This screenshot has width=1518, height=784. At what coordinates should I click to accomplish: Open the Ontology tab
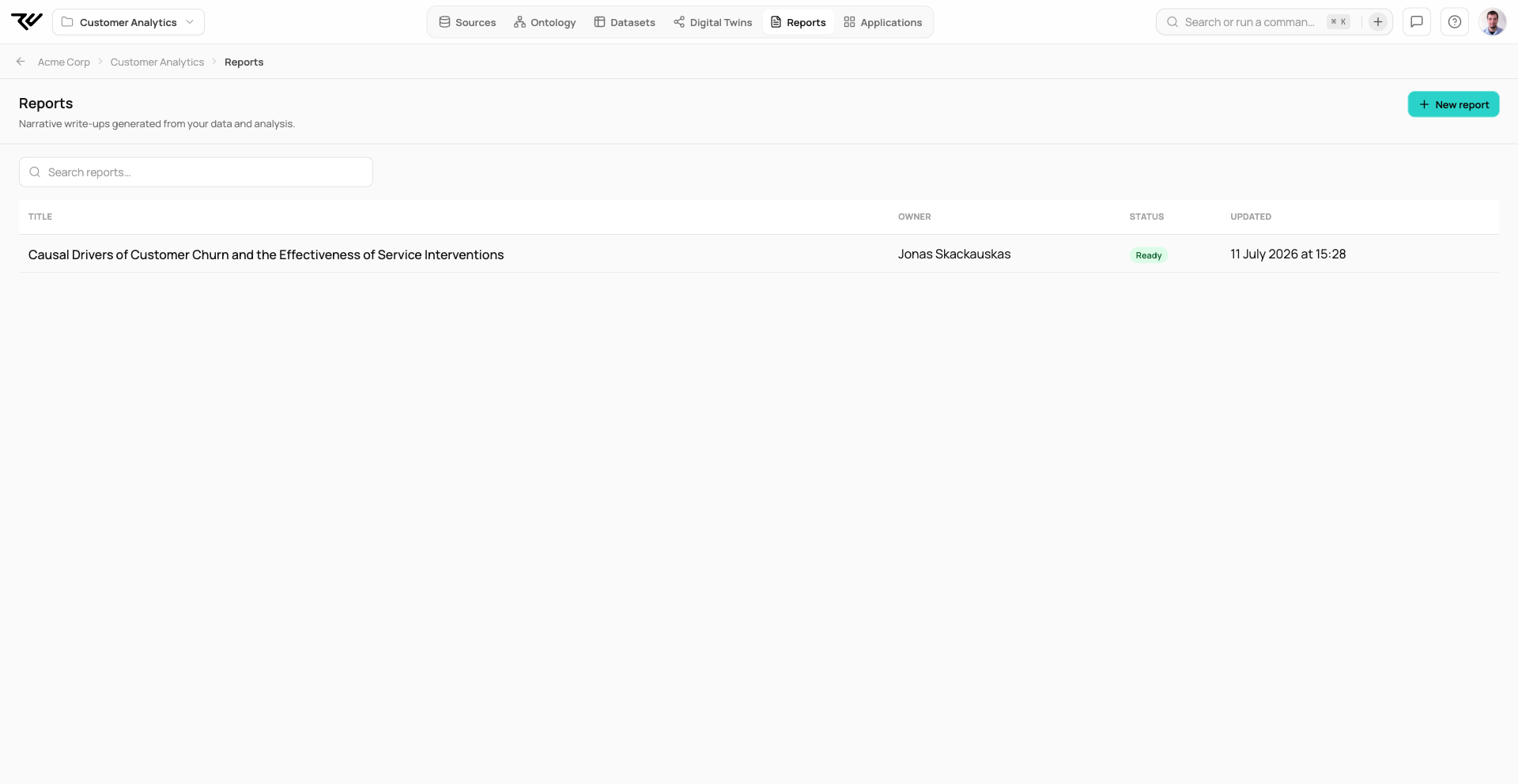545,22
